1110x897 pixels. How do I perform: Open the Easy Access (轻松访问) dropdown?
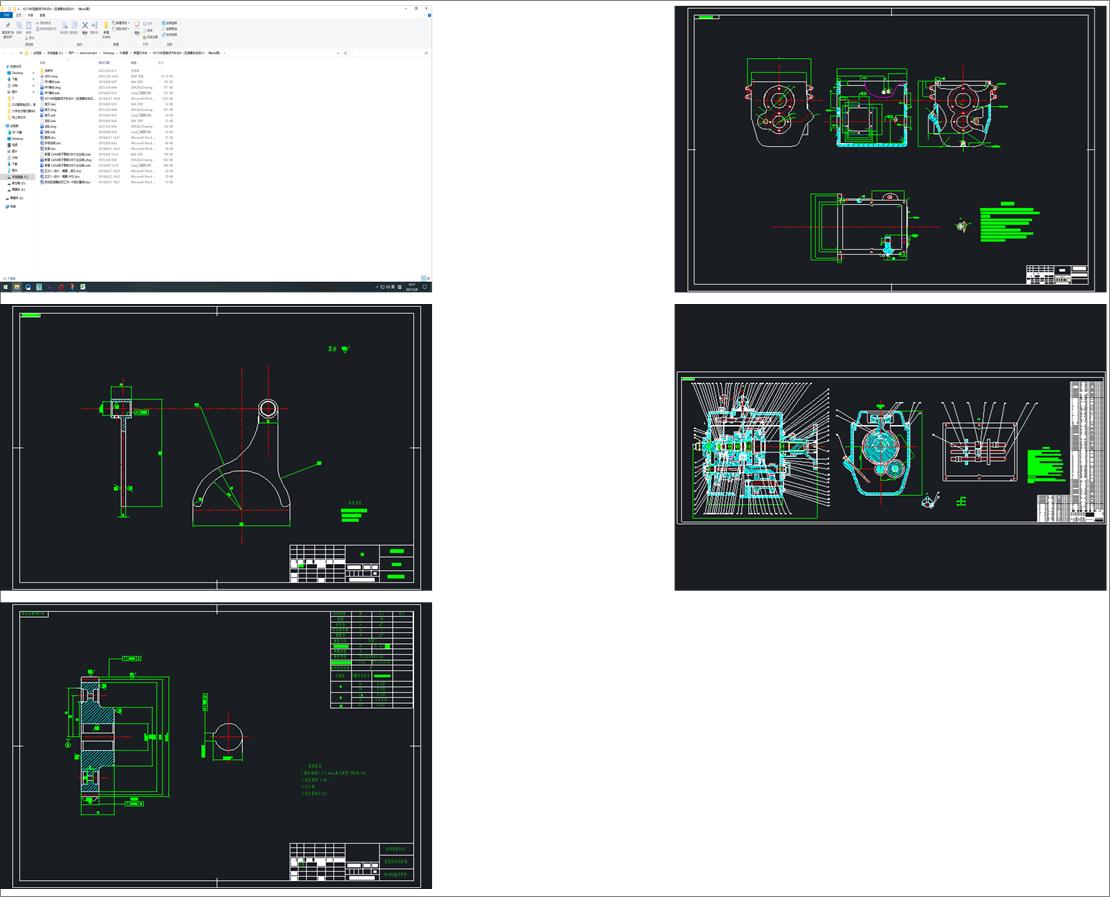pos(122,28)
